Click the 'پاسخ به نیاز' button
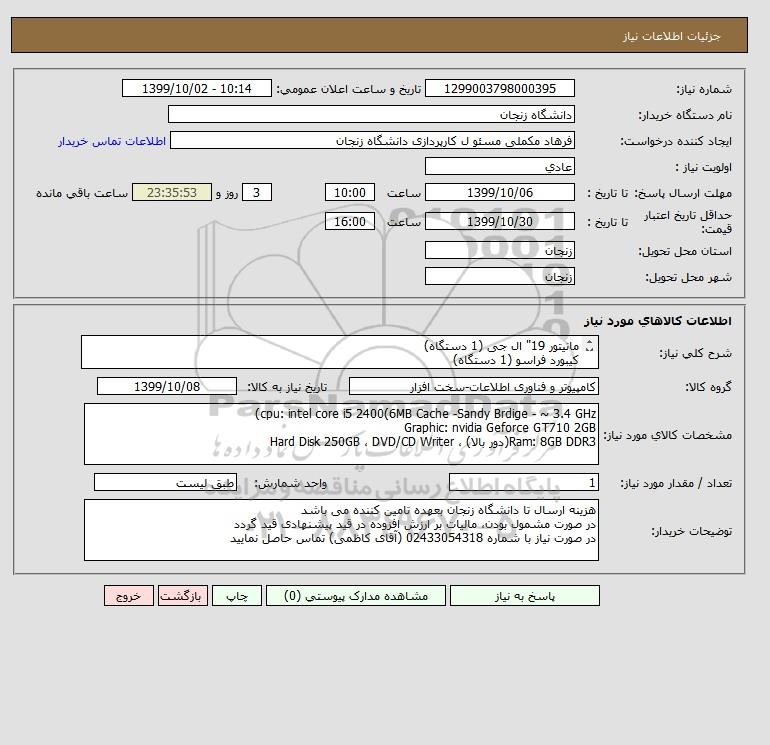This screenshot has width=770, height=745. point(524,595)
